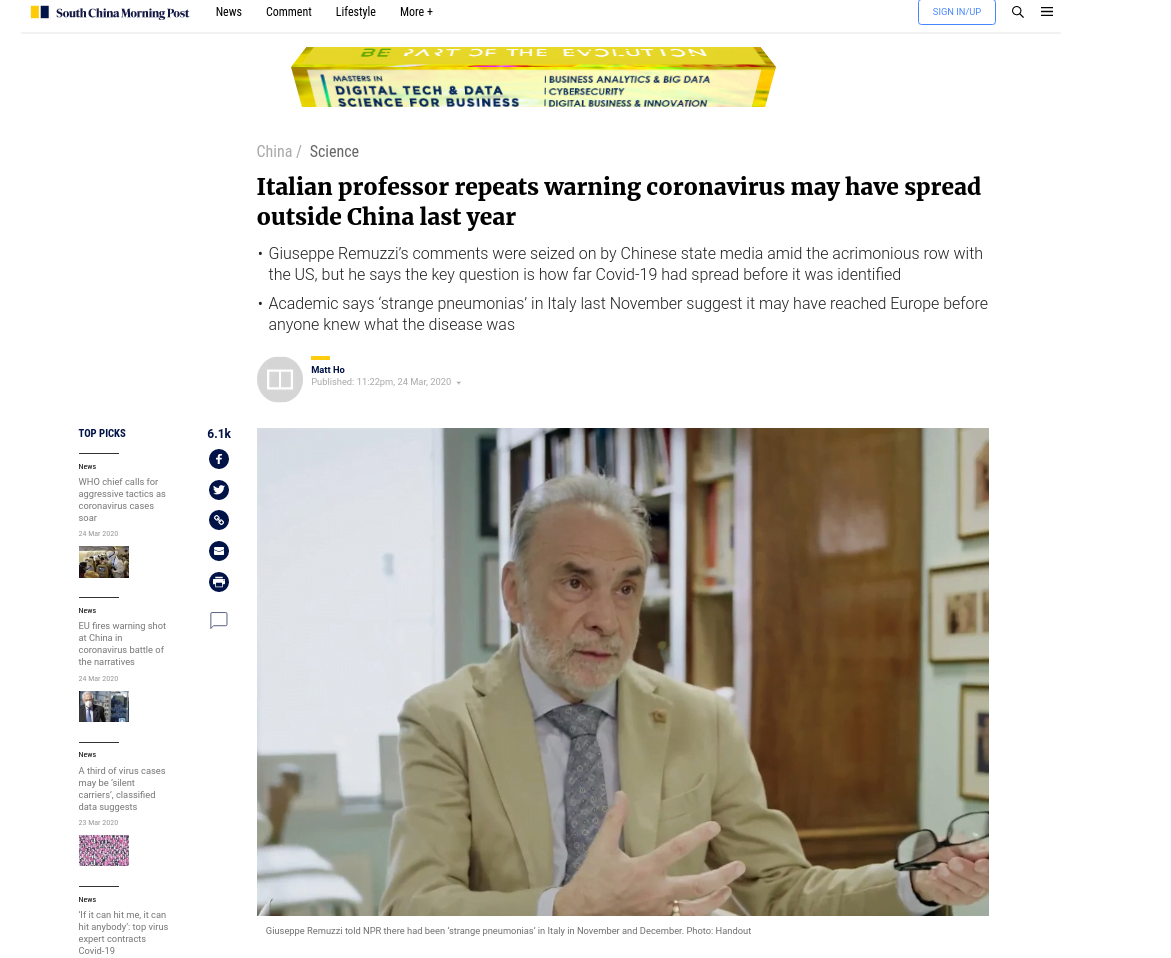1171x958 pixels.
Task: Open the search magnifier icon
Action: pyautogui.click(x=1017, y=12)
